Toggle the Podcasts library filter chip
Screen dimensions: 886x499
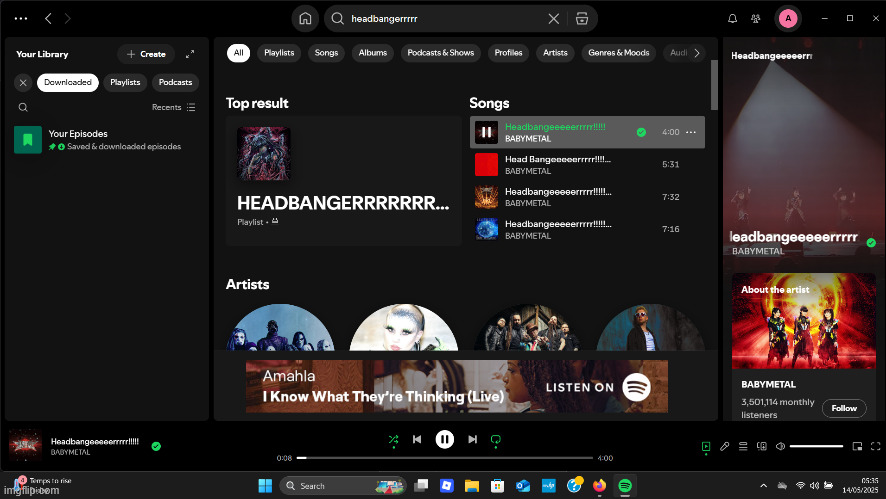point(175,83)
